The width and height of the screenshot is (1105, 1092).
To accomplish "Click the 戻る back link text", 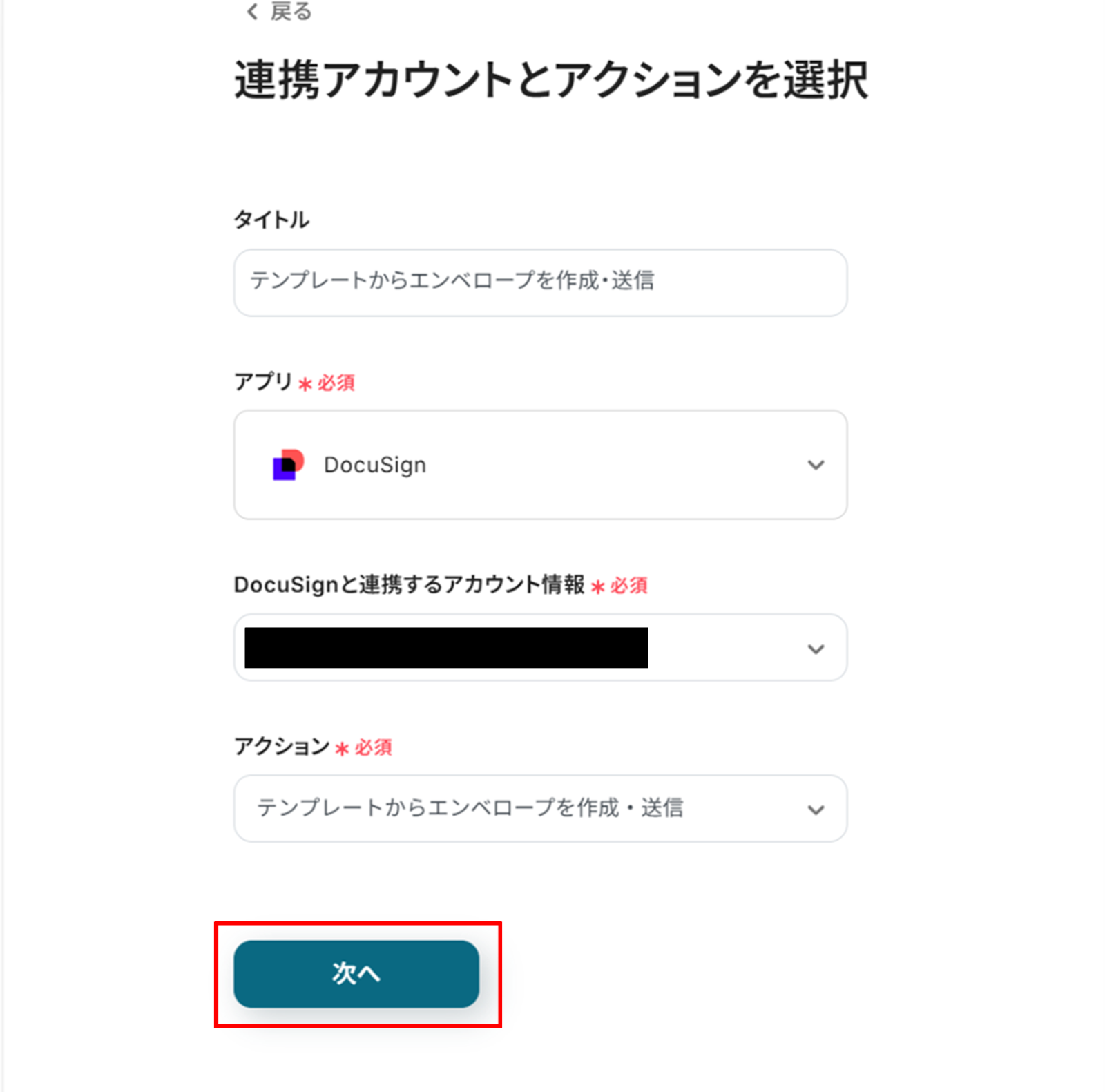I will 291,12.
